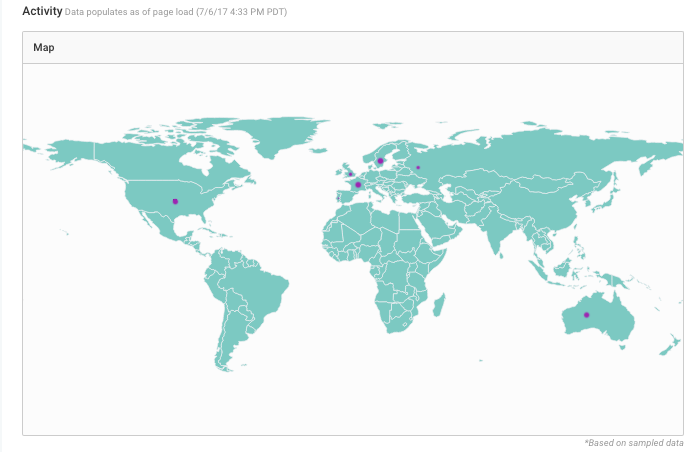Click the small purple dot over western Russia
This screenshot has width=691, height=452.
418,167
